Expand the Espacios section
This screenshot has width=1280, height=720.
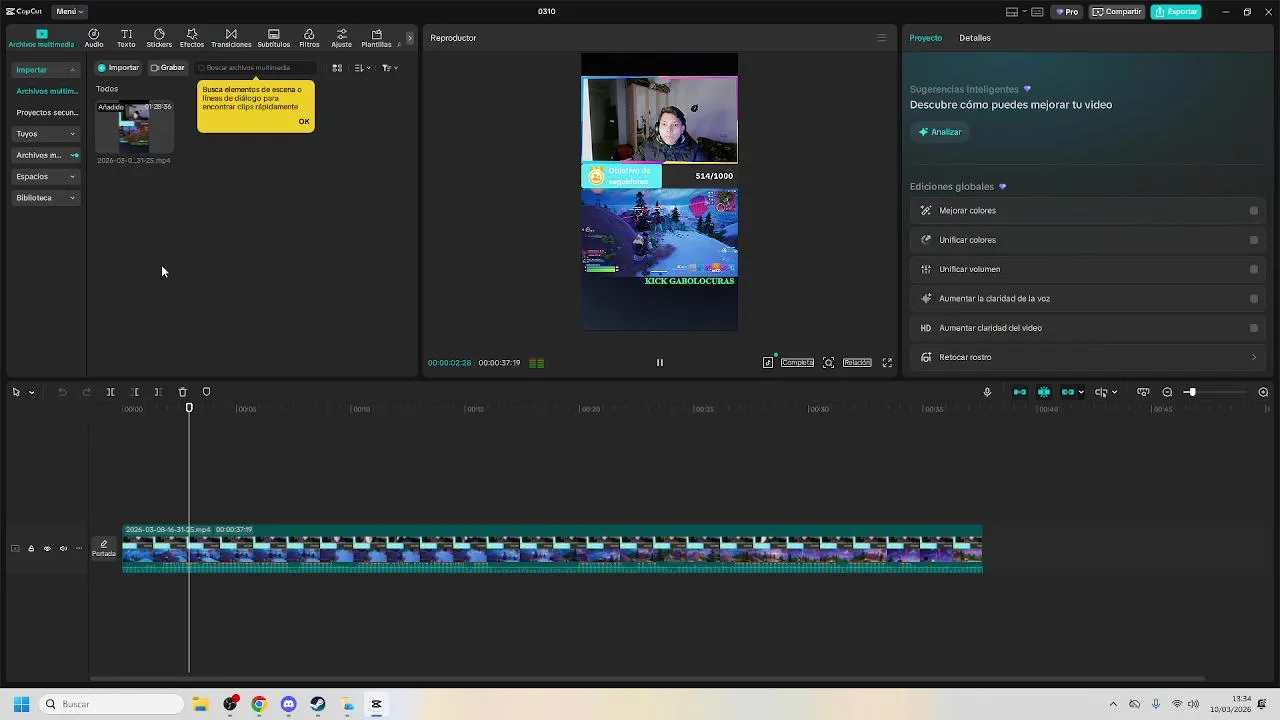click(46, 177)
